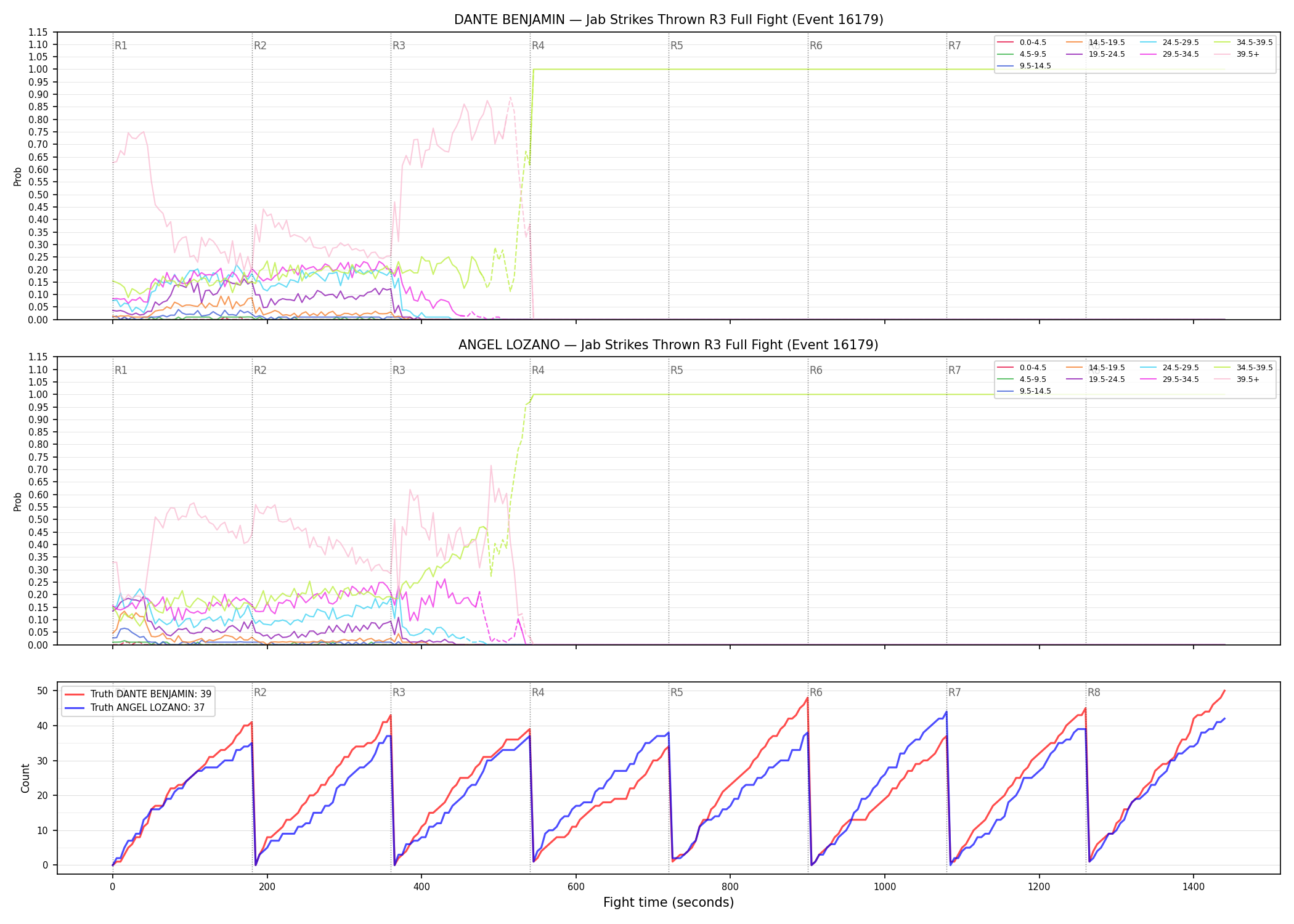Click the R7 round marker in the Dante Benjamin chart

point(954,46)
